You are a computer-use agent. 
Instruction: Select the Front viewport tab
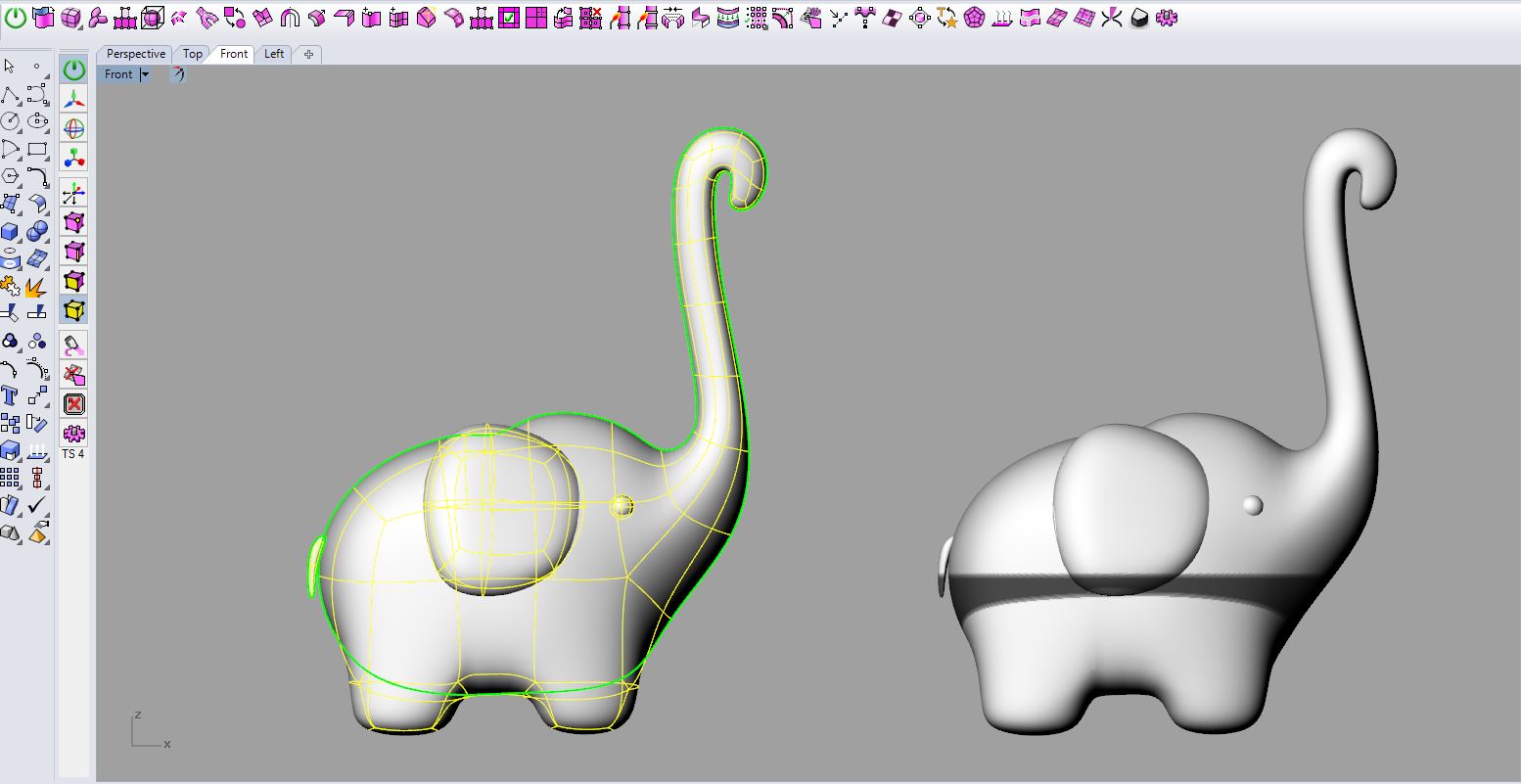[234, 54]
